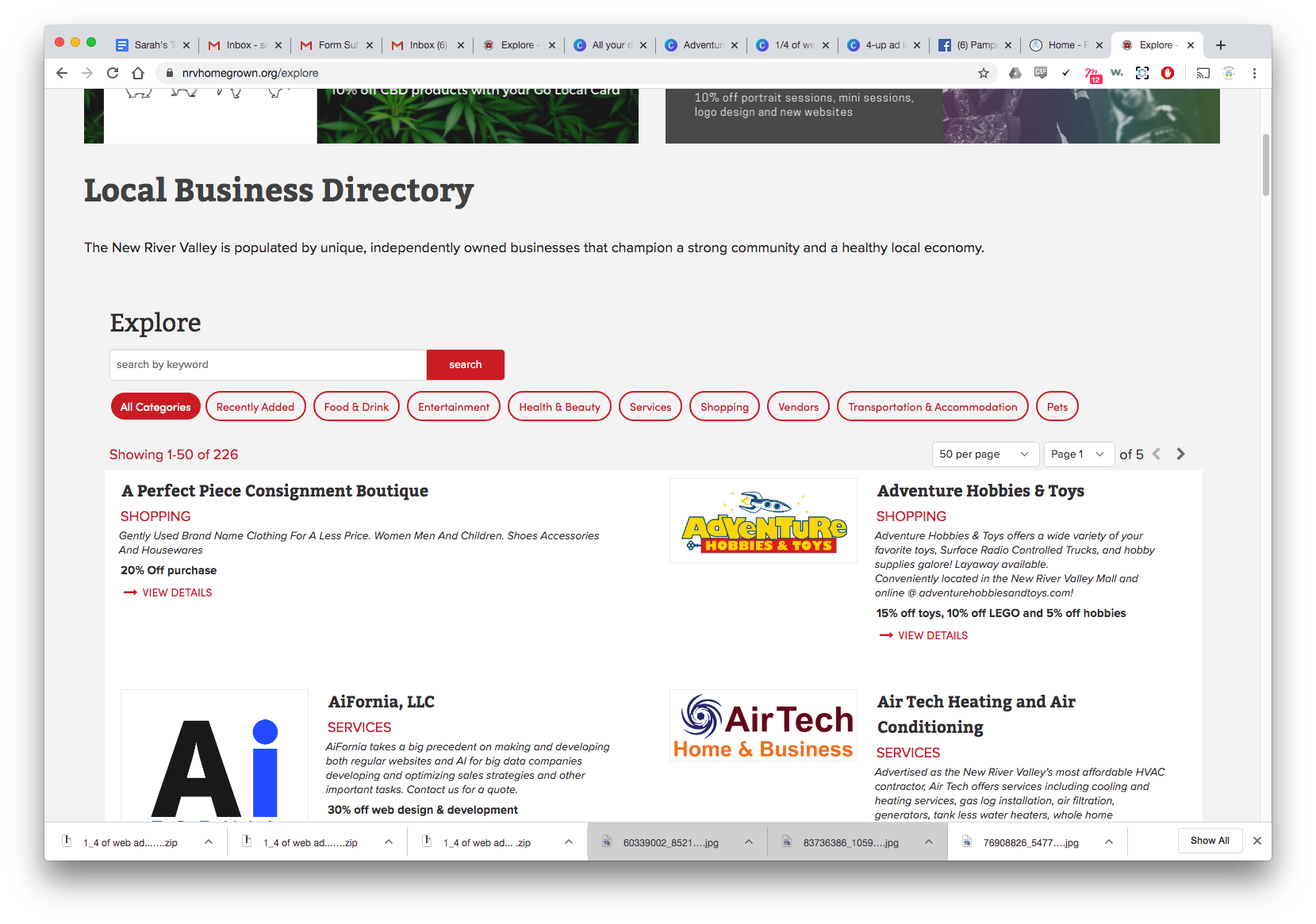Close the downloads bar with X
This screenshot has height=924, width=1316.
(x=1257, y=841)
